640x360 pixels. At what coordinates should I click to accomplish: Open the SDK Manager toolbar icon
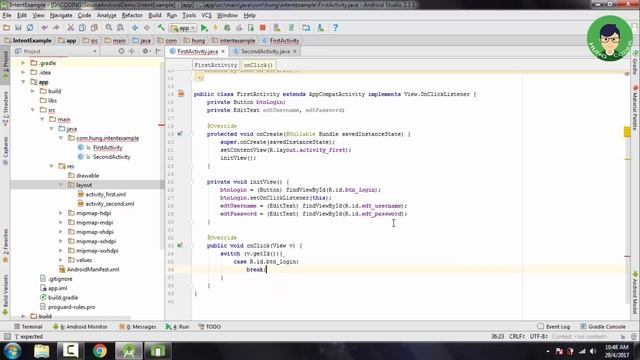click(320, 28)
